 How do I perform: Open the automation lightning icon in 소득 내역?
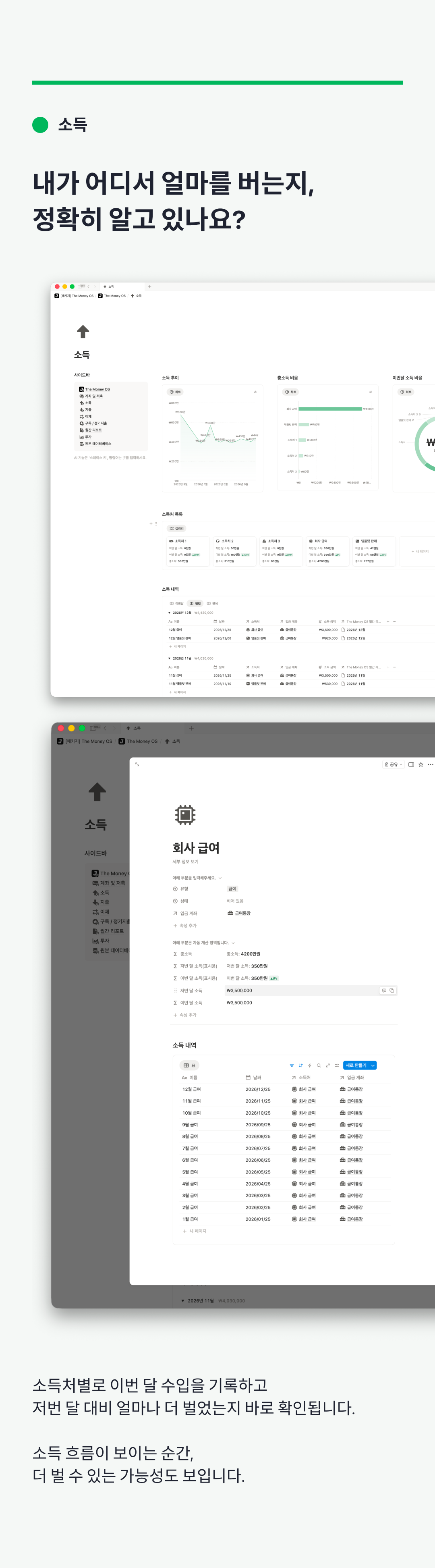(310, 1065)
